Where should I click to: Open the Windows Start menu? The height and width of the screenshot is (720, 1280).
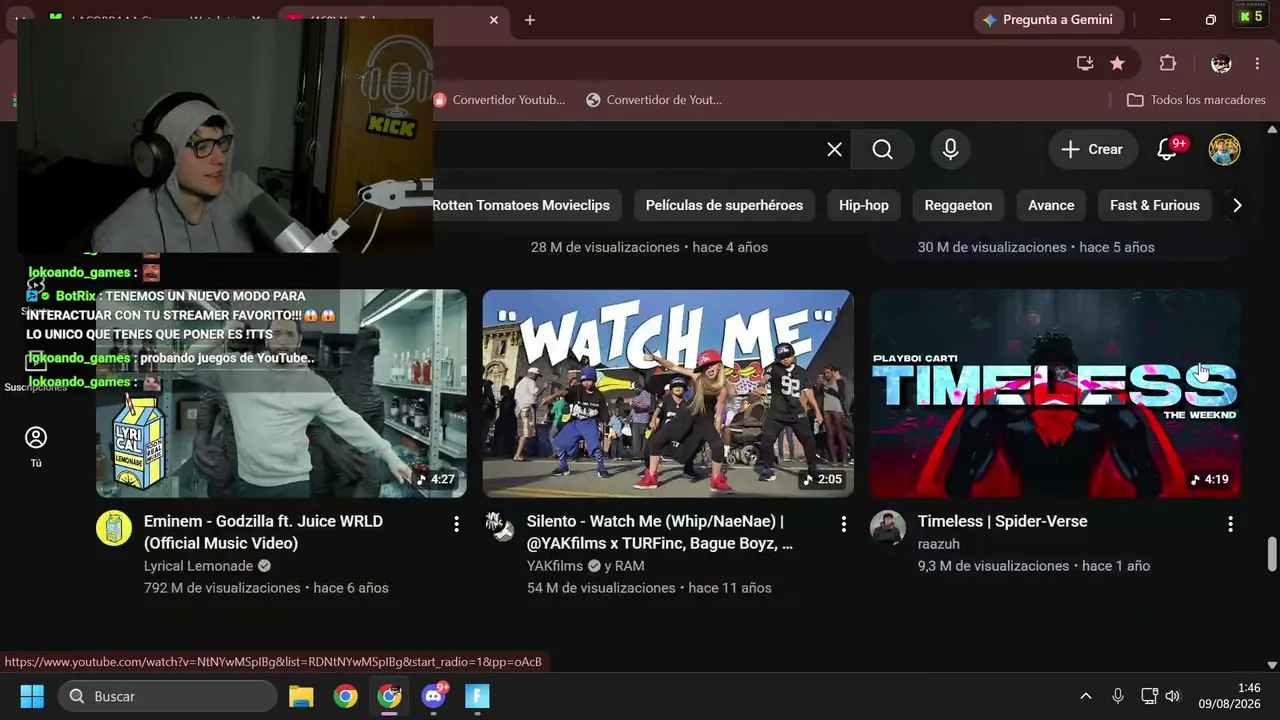(32, 696)
